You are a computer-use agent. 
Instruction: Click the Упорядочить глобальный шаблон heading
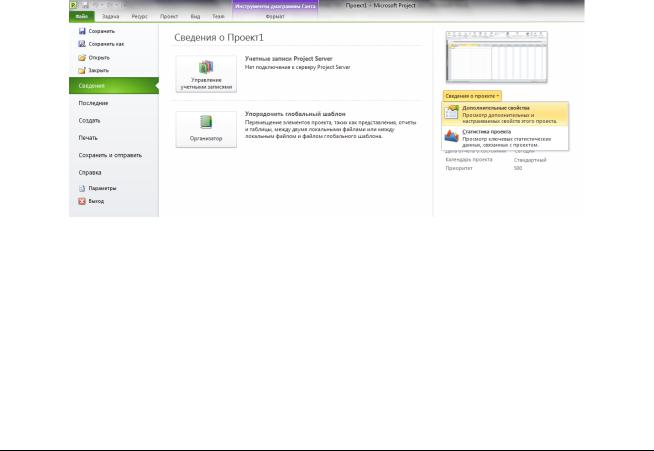click(295, 114)
